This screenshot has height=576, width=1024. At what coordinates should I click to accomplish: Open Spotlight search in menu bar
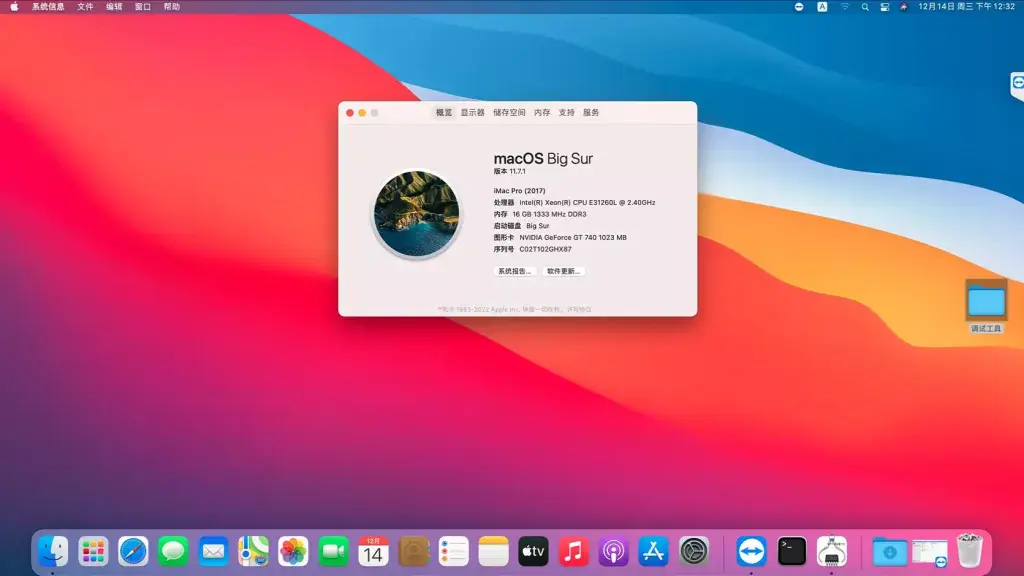(x=865, y=7)
